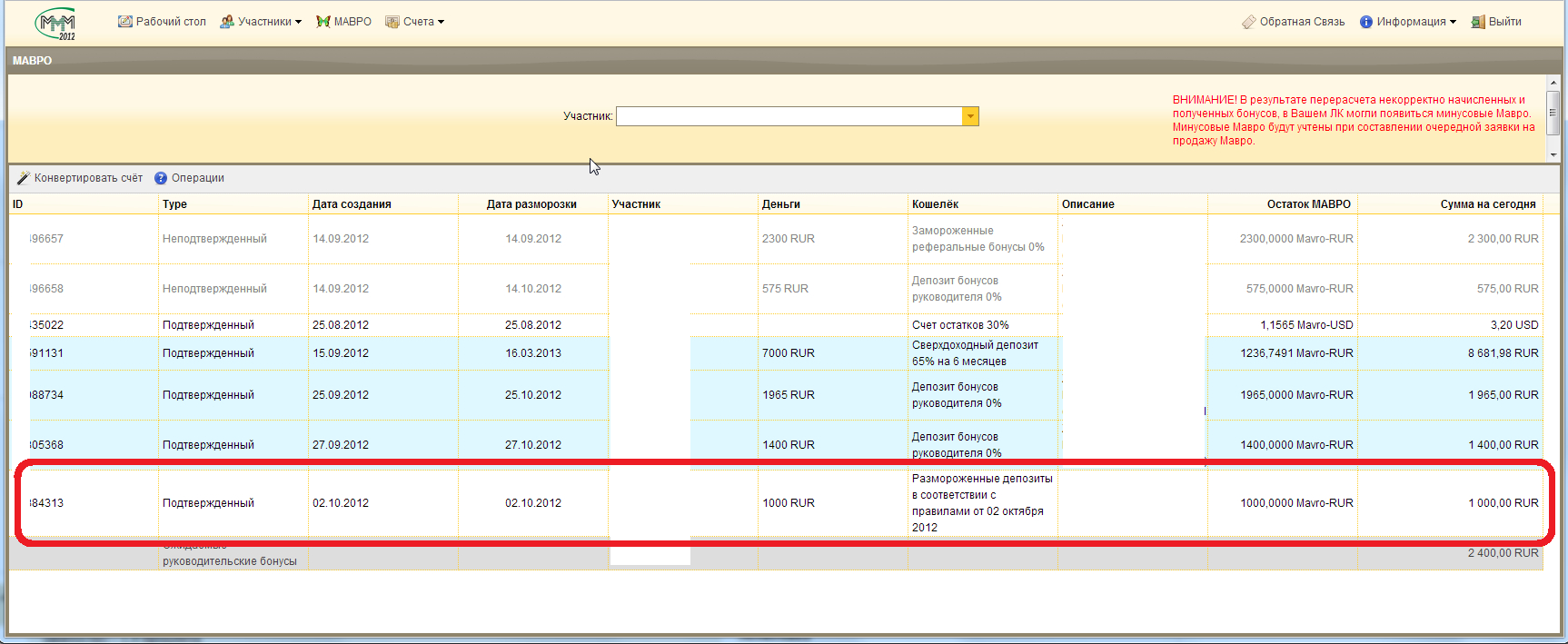This screenshot has width=1568, height=644.
Task: Click the 1236,7491 Mavro-RUR balance
Action: pyautogui.click(x=1296, y=353)
